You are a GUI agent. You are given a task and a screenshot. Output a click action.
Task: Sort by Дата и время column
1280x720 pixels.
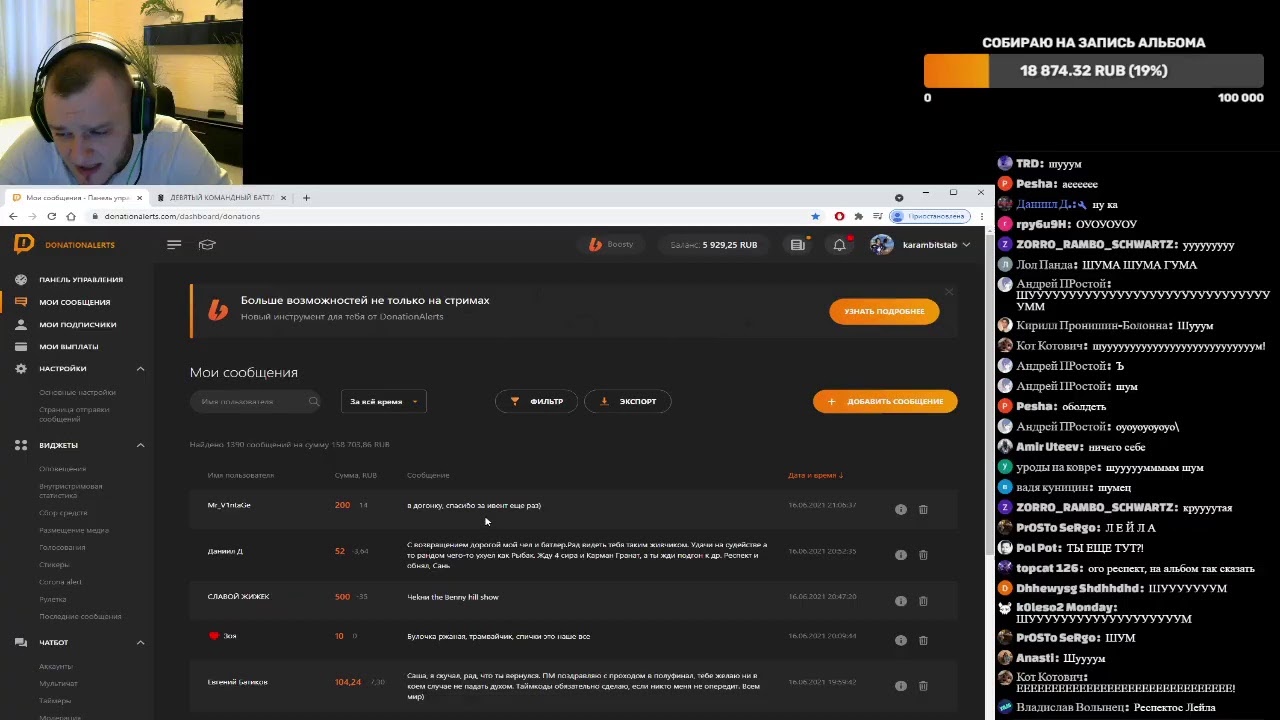click(815, 475)
